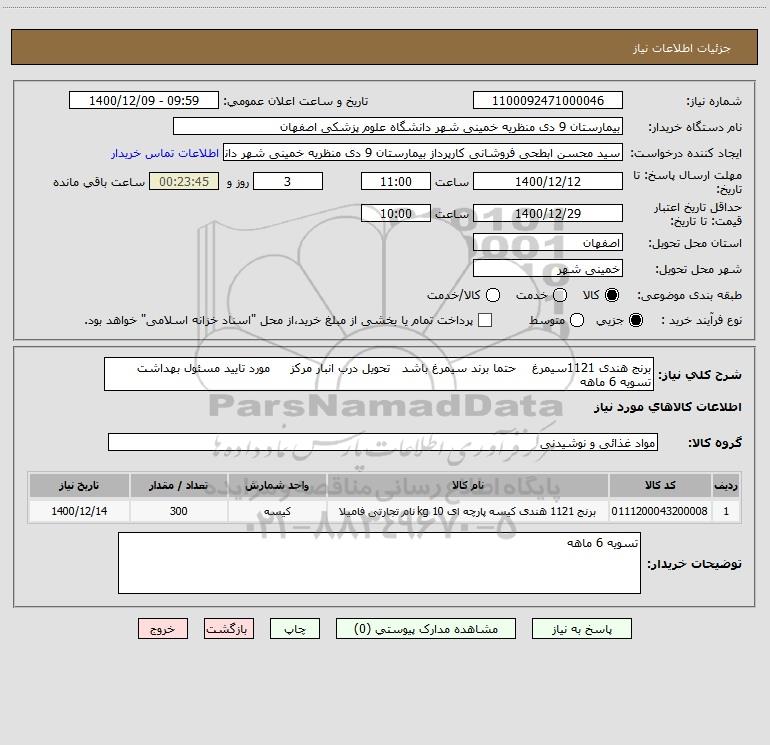
Task: Click the delivery city field خمینی شهر
Action: (548, 269)
